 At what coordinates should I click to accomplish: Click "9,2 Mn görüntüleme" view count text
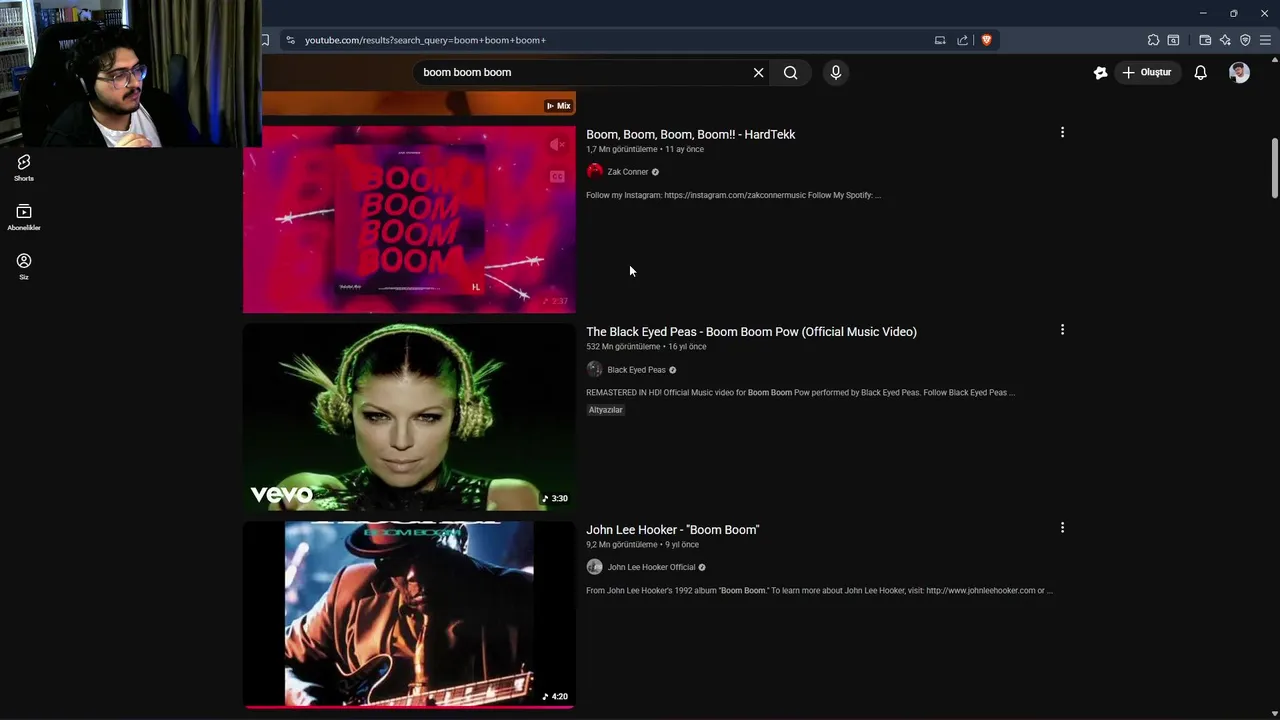[x=622, y=545]
